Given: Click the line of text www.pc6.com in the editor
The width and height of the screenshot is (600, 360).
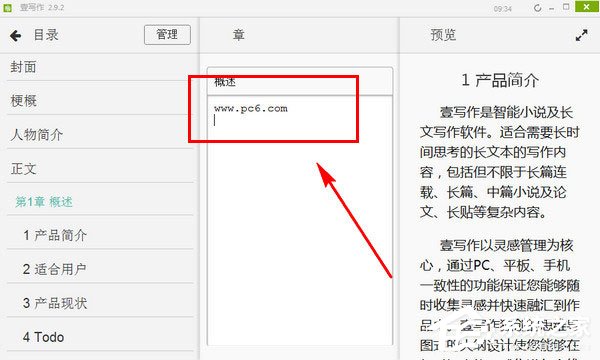Looking at the screenshot, I should 251,109.
